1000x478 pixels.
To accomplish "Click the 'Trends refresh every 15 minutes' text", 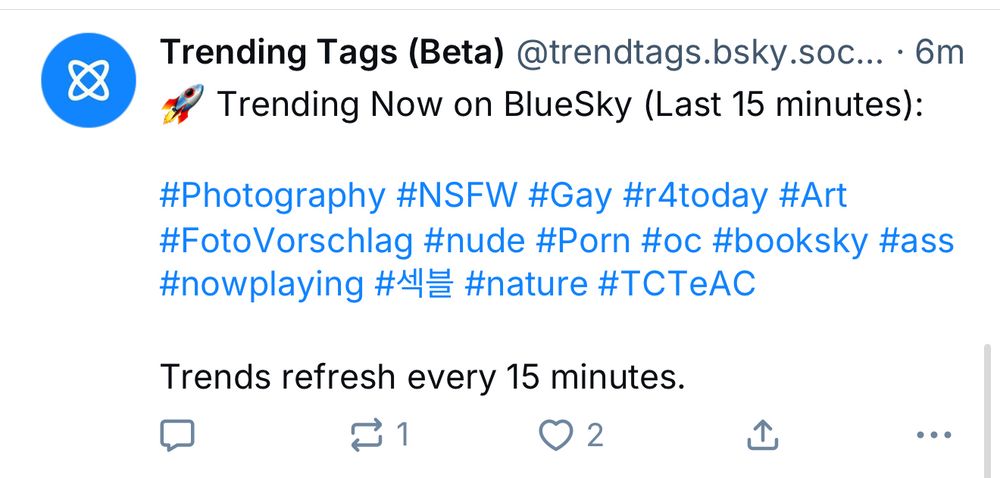I will [422, 377].
